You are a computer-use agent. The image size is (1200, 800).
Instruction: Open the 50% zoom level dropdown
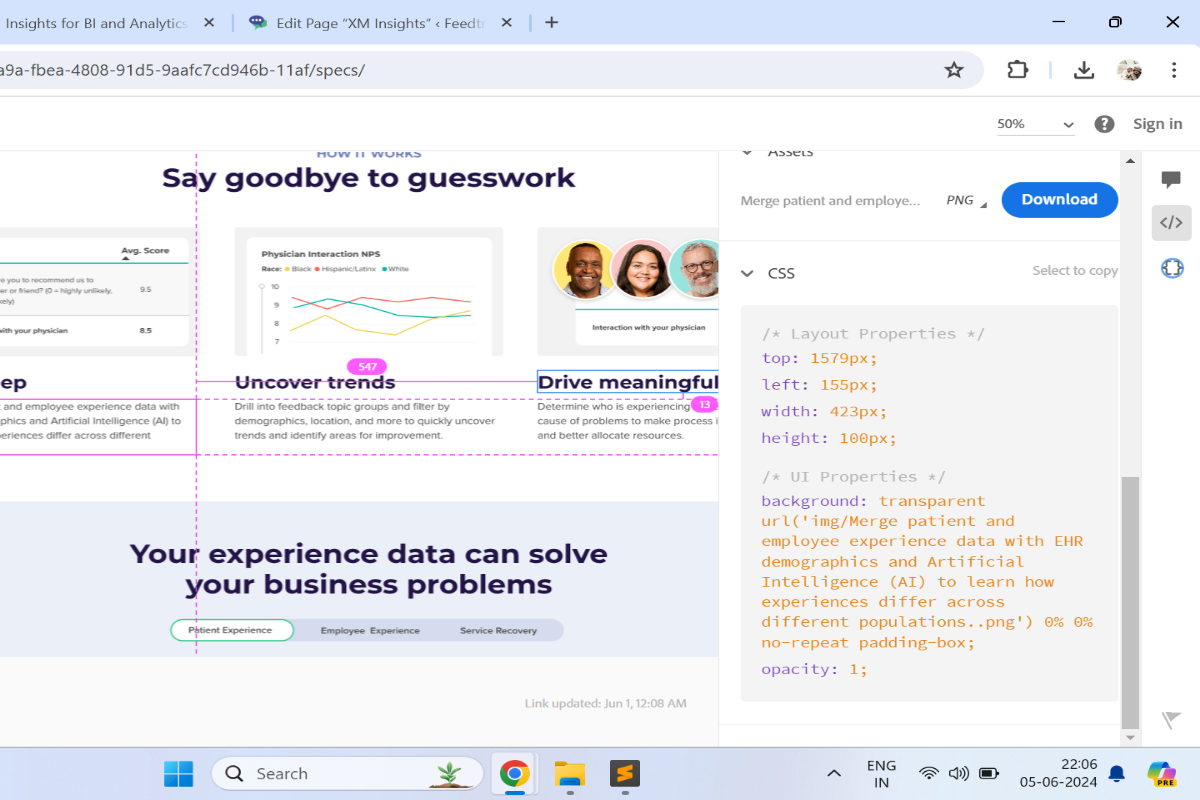1035,124
